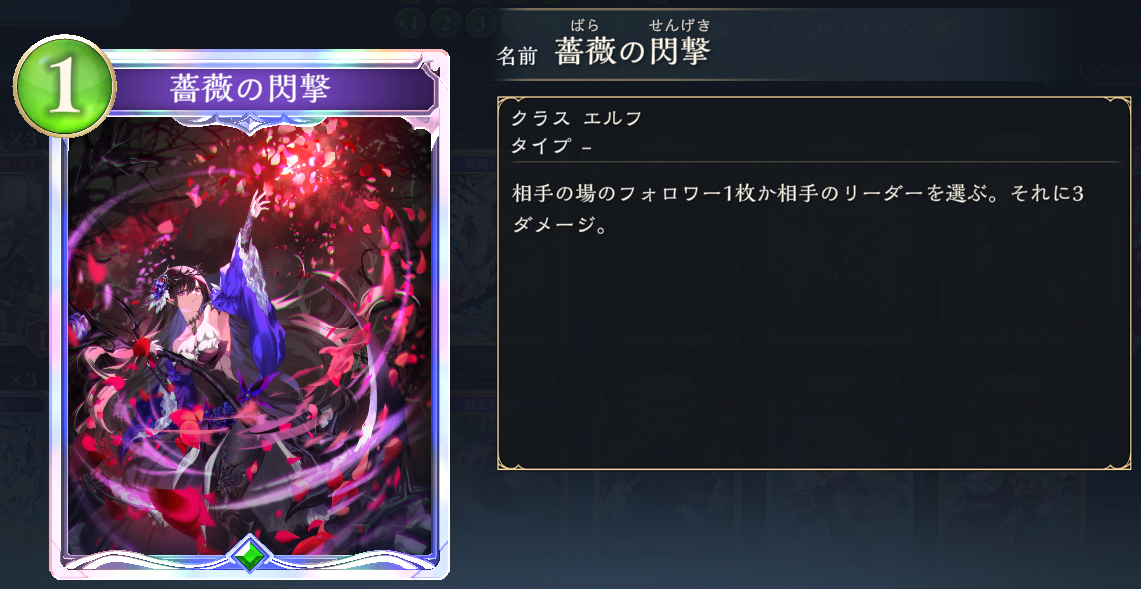Click the 名前 薔薇の閃撃 name header

pos(603,53)
